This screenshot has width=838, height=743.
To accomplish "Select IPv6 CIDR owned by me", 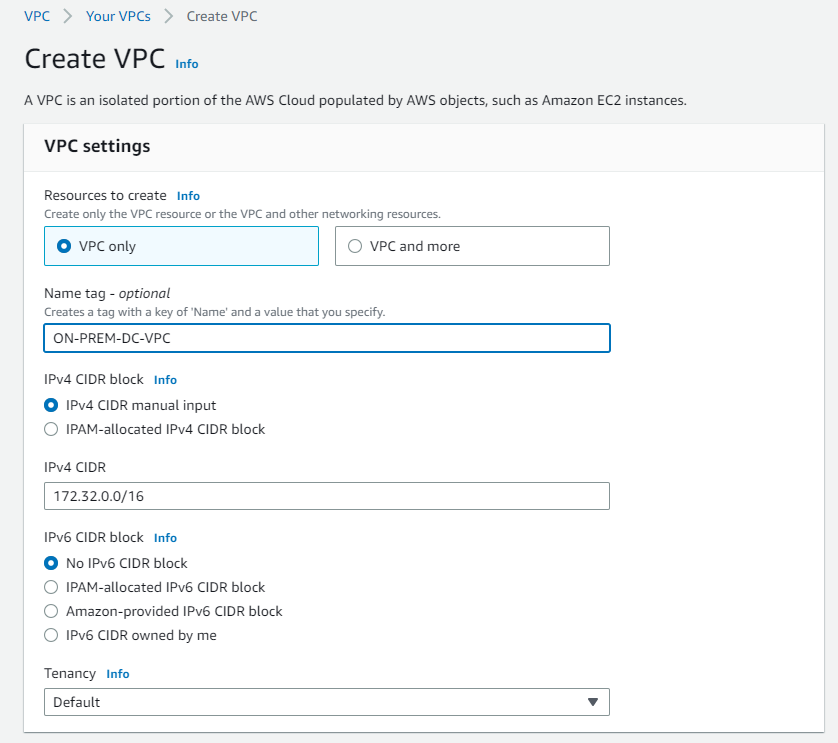I will tap(51, 635).
